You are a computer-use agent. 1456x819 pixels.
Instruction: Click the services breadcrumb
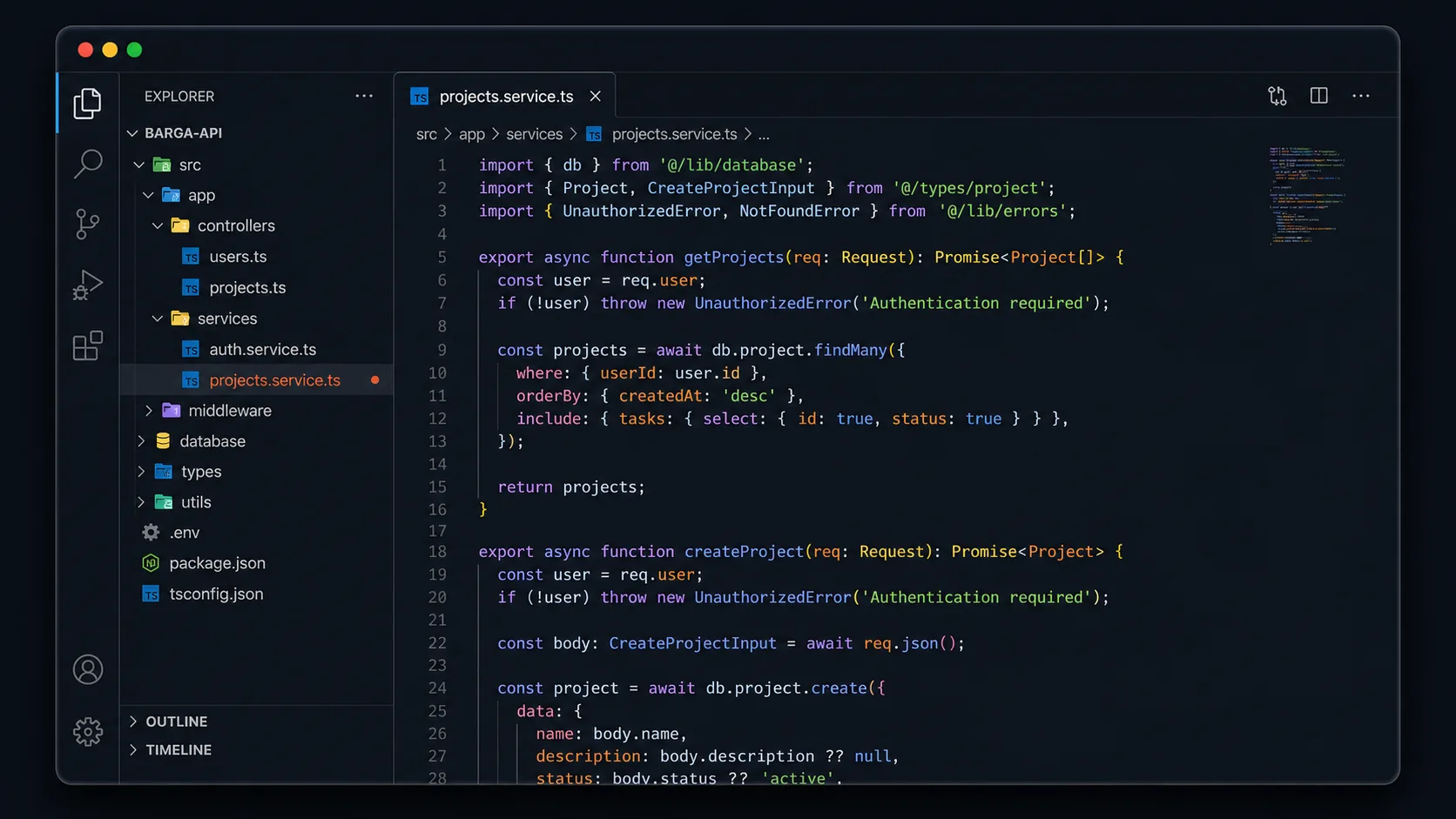tap(534, 134)
